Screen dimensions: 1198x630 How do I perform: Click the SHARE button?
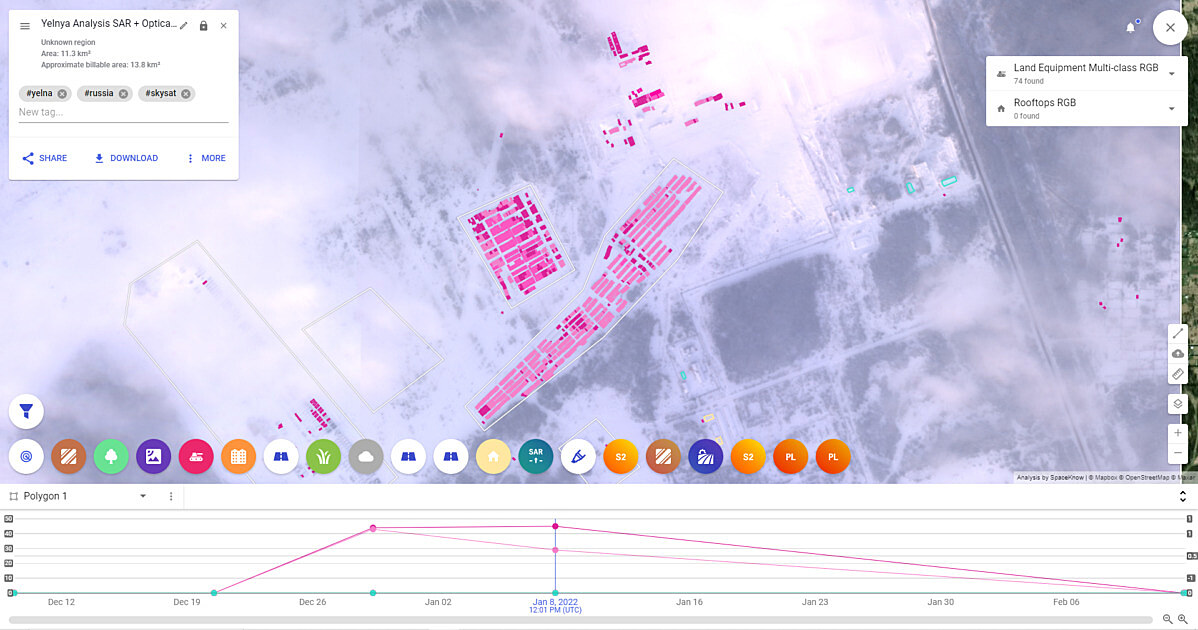click(45, 158)
